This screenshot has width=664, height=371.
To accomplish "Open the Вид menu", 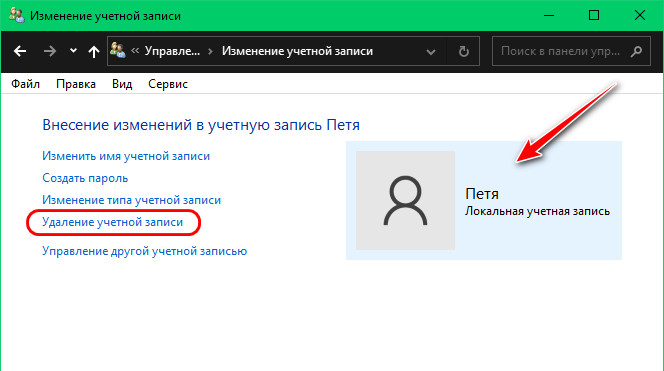I will (122, 84).
